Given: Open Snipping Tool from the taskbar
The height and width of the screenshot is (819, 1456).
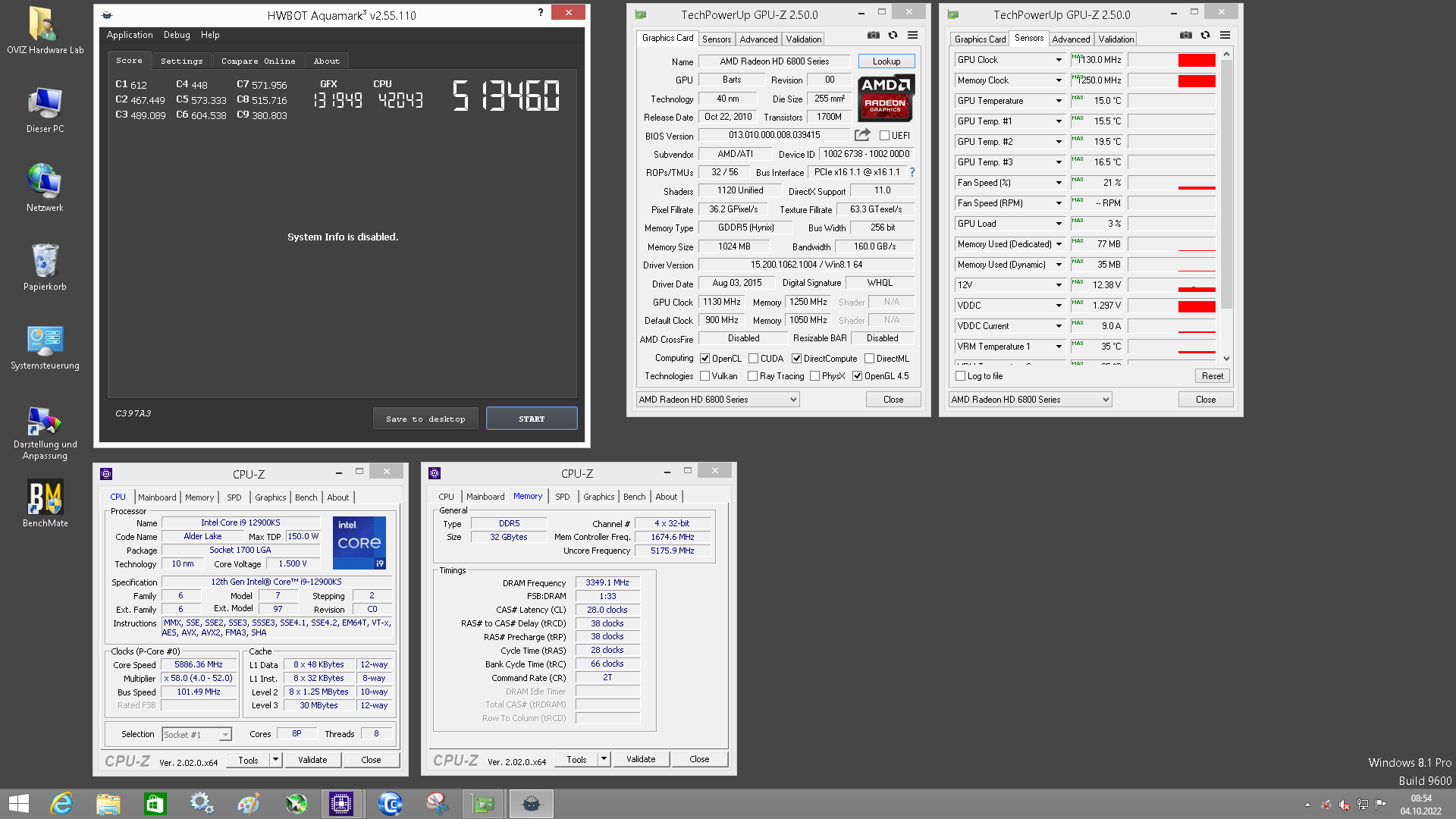Looking at the screenshot, I should [437, 804].
